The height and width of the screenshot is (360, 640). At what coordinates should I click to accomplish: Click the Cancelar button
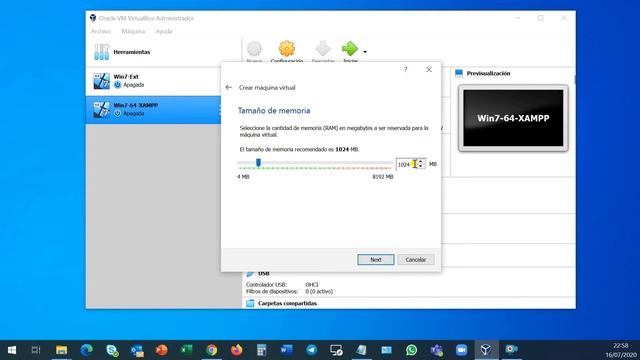pyautogui.click(x=416, y=260)
